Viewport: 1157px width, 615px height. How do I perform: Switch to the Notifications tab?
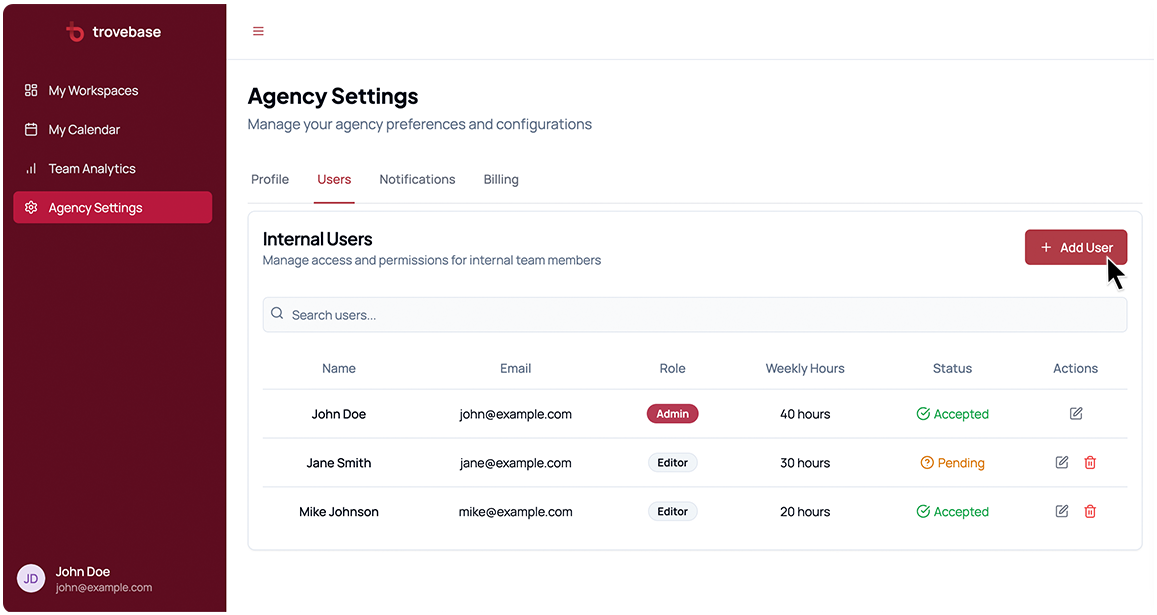click(417, 179)
